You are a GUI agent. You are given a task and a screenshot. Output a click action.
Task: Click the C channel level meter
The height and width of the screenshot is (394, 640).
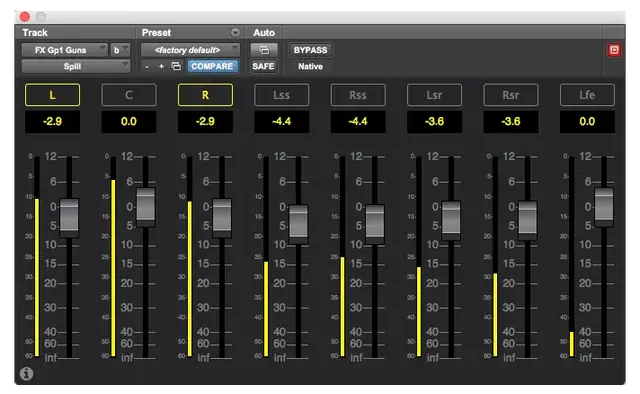113,257
